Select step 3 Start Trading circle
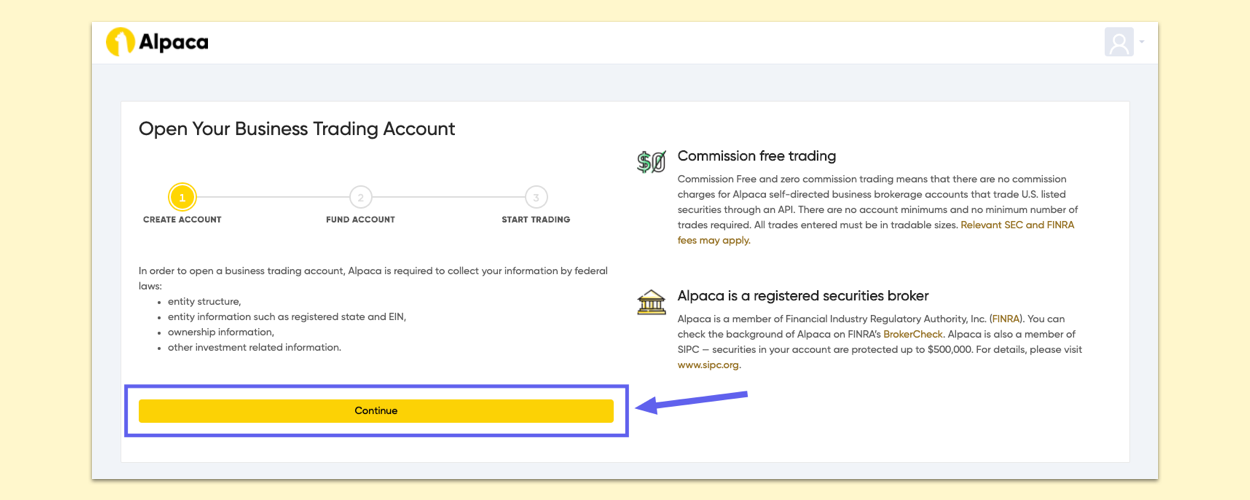Screen dimensions: 1250x500 [x=536, y=197]
